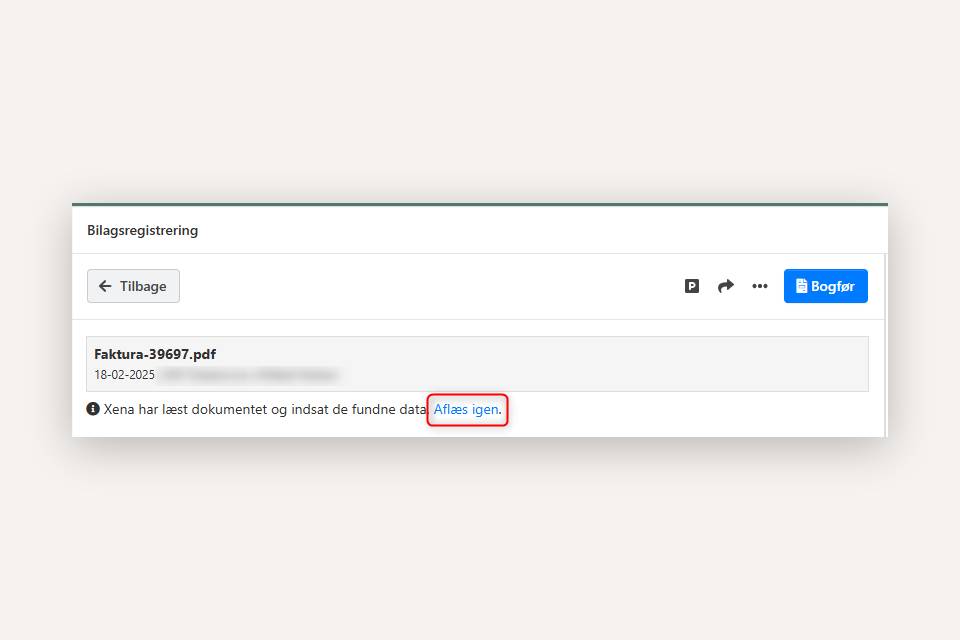Click the date 18-02-2025
The image size is (960, 640).
point(124,375)
